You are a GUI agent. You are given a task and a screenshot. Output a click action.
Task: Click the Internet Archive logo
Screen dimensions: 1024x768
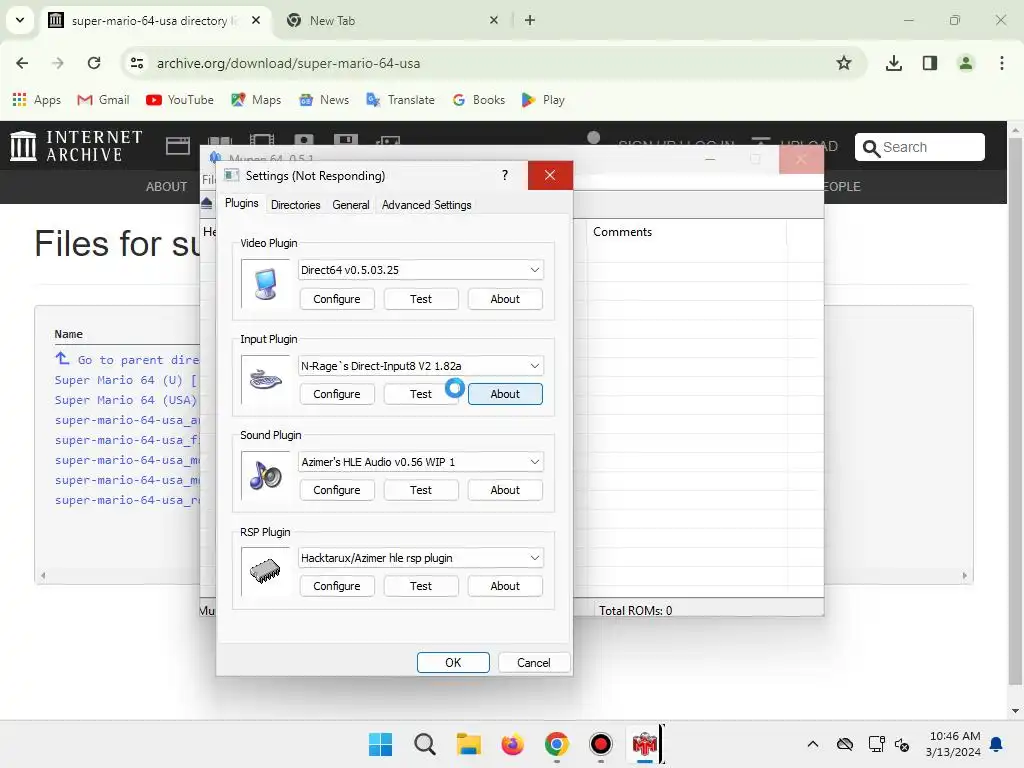coord(76,146)
